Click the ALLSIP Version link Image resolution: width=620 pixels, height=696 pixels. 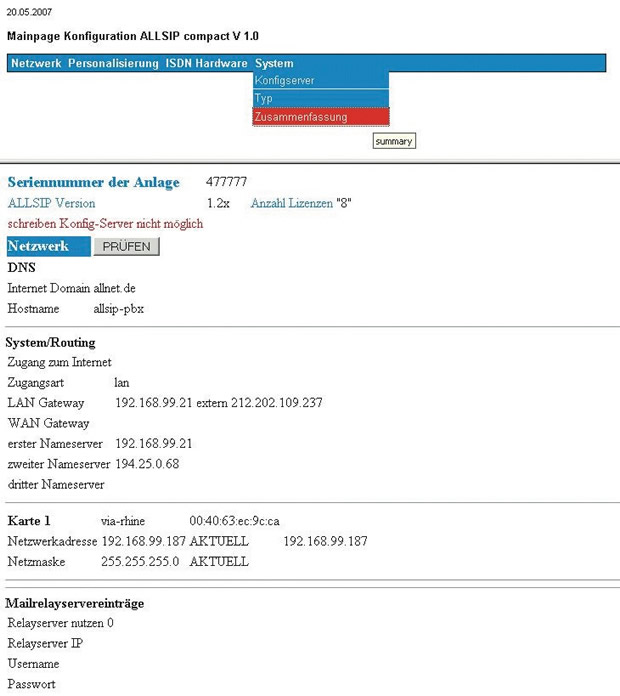(51, 203)
